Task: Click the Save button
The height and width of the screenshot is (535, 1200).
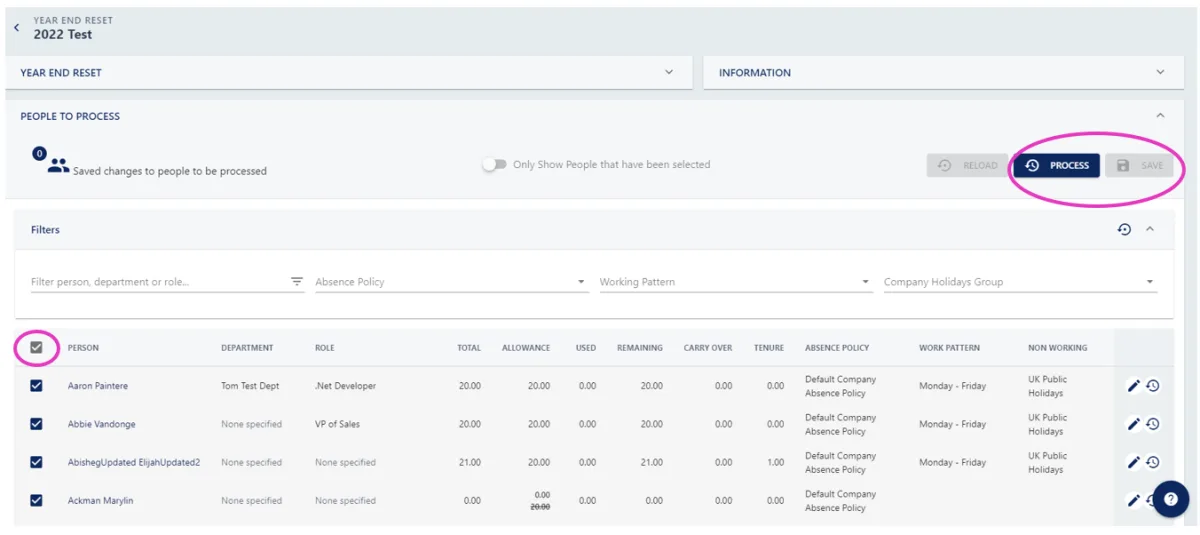Action: [x=1140, y=165]
